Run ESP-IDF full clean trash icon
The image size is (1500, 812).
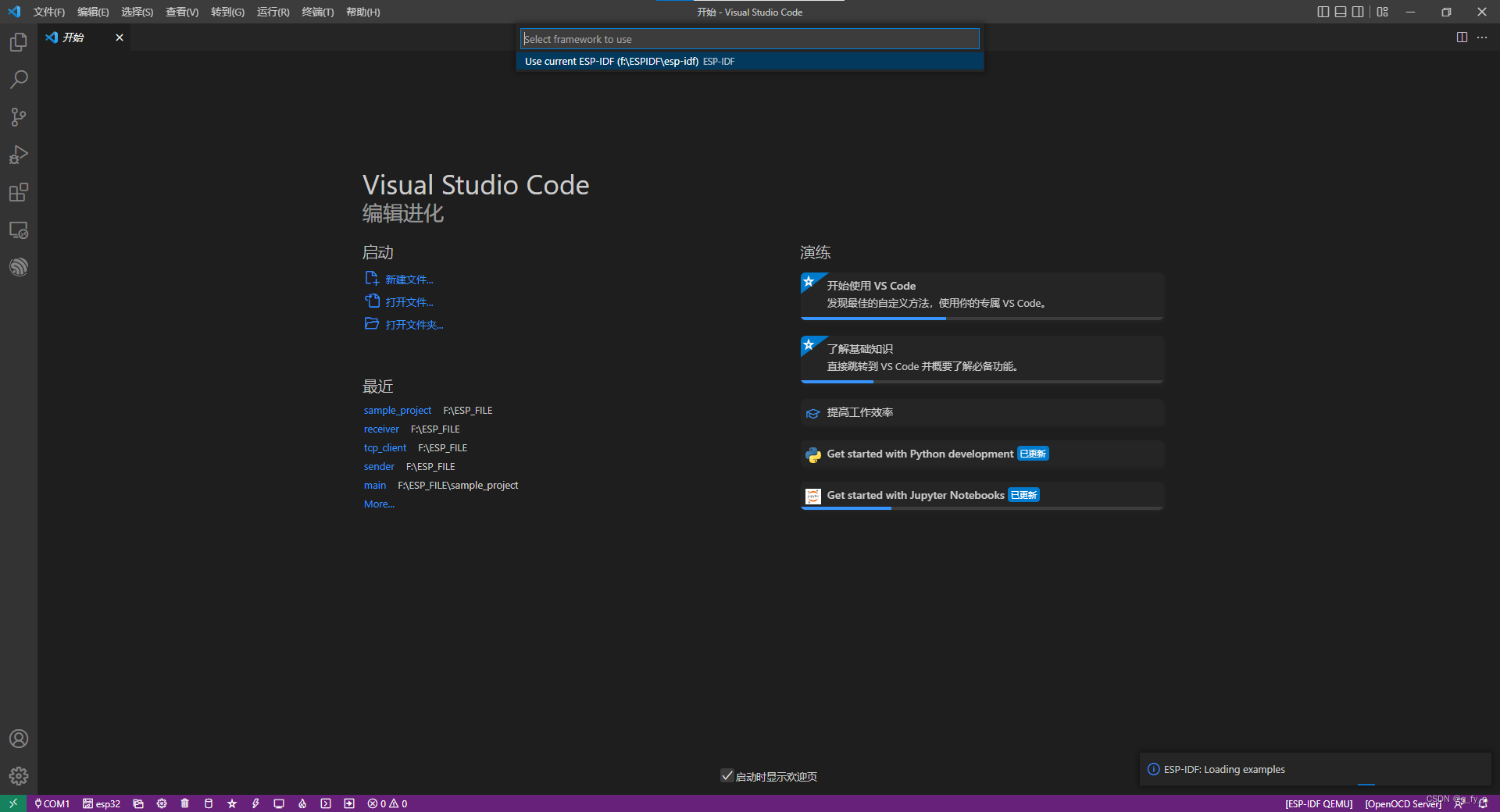point(185,803)
